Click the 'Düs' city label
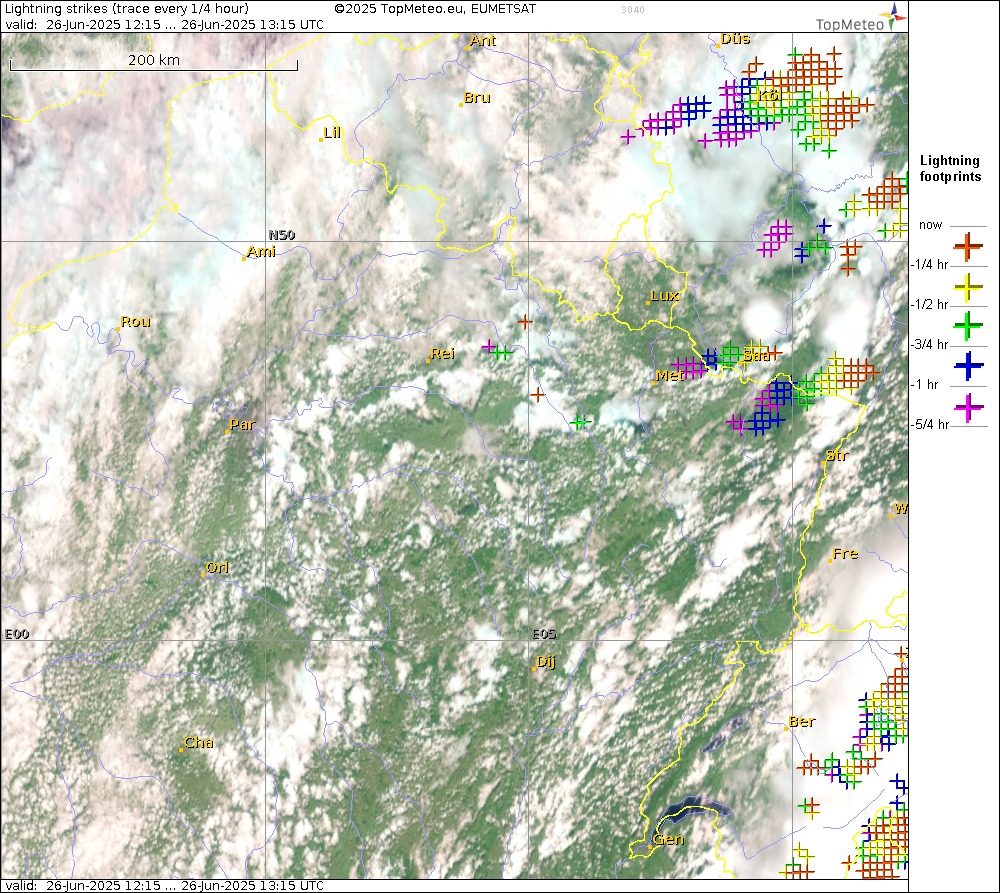Viewport: 1000px width, 893px height. tap(735, 39)
